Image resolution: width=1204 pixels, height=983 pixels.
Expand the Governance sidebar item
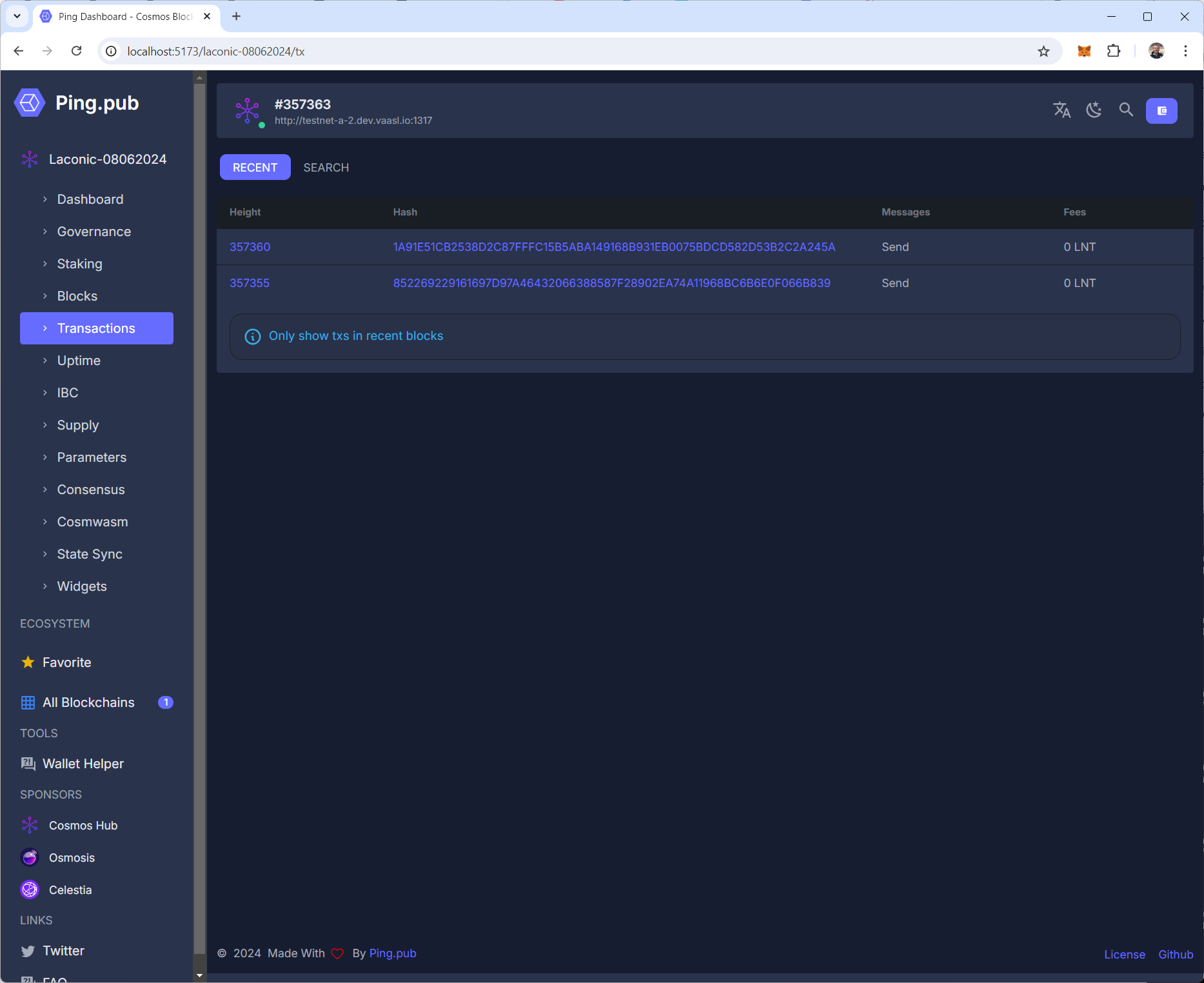point(94,232)
